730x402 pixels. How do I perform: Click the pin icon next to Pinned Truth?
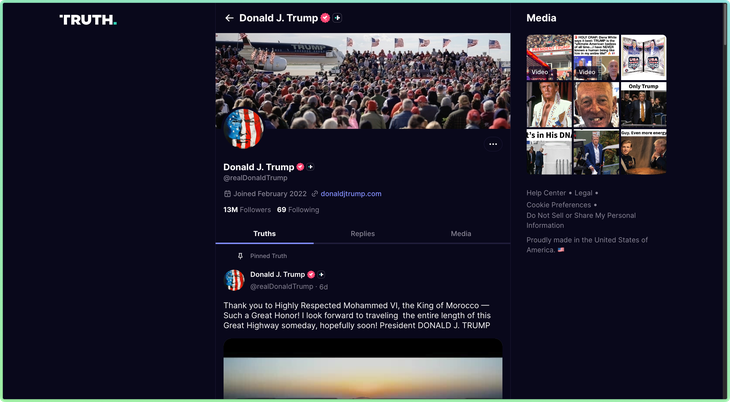pos(240,256)
